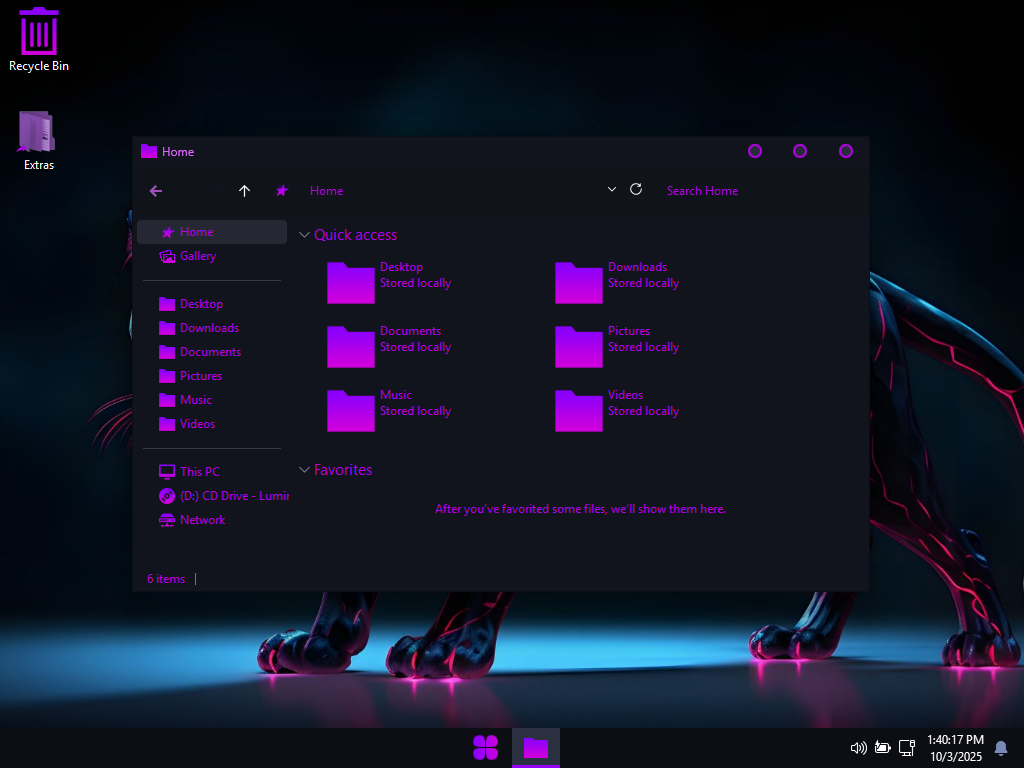1024x768 pixels.
Task: Collapse the Favorites section
Action: pyautogui.click(x=304, y=470)
